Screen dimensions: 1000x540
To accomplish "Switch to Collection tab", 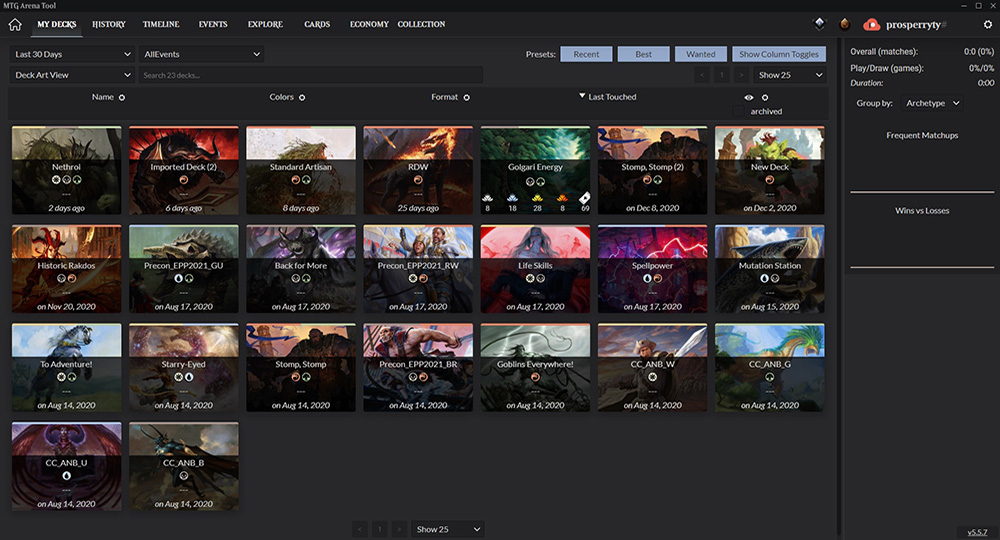I will [x=422, y=24].
